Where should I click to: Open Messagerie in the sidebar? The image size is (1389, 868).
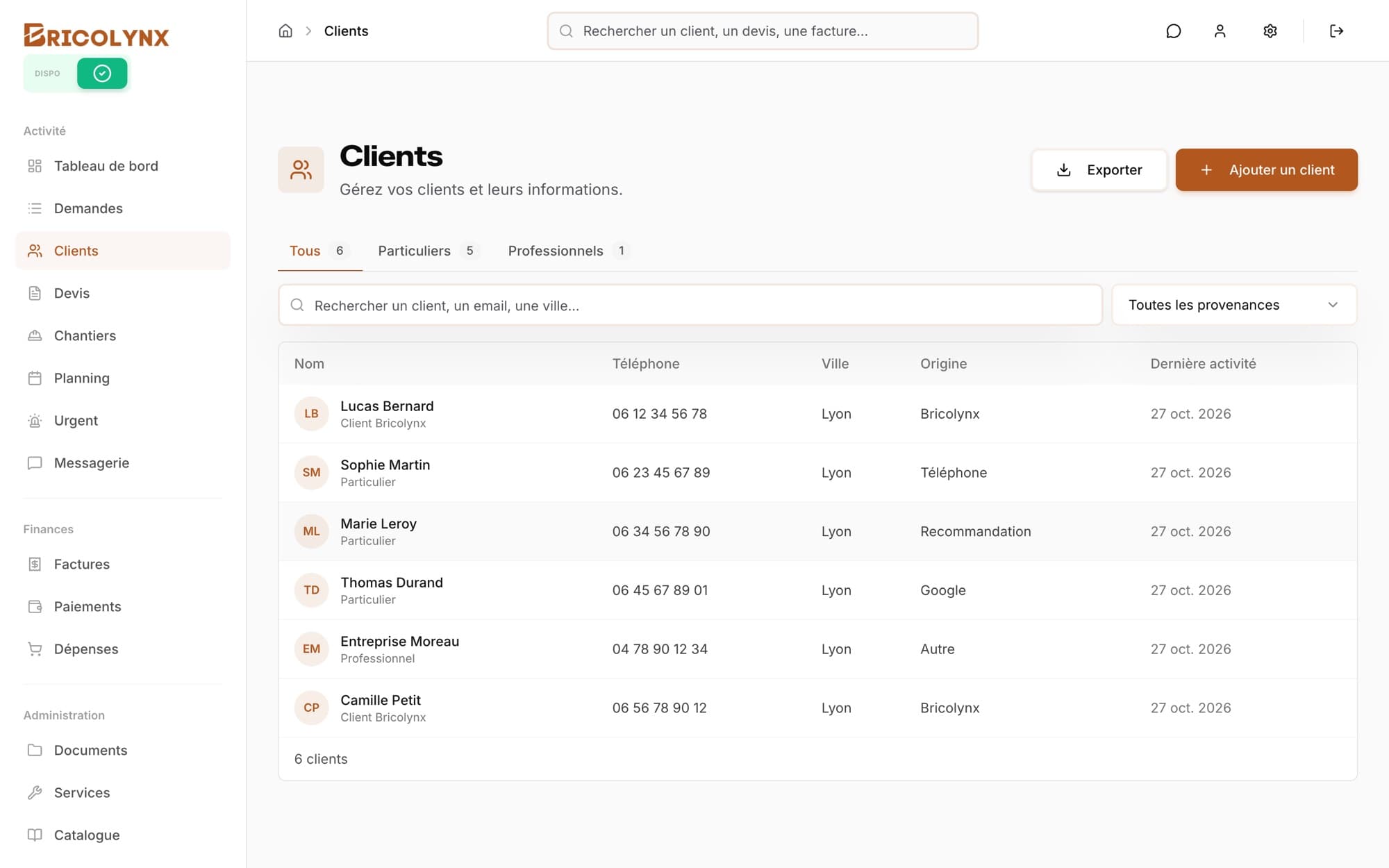(123, 462)
